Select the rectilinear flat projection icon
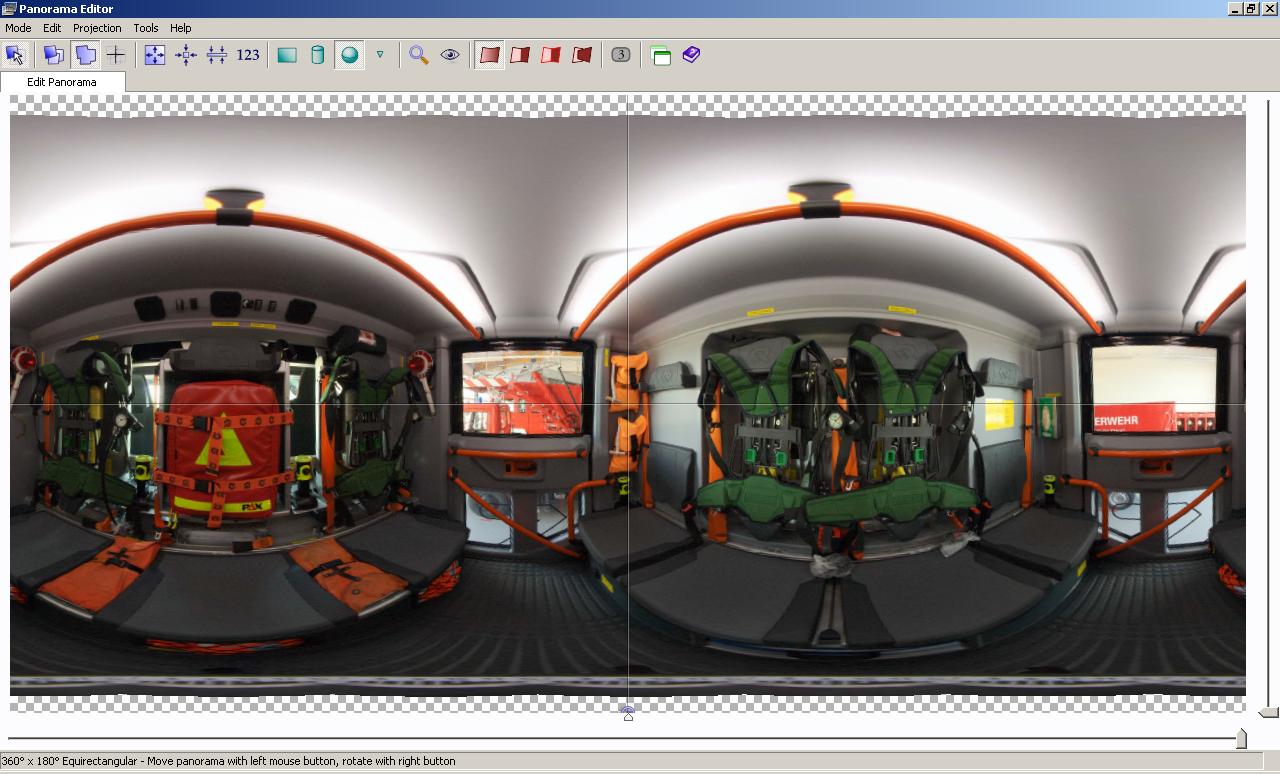This screenshot has width=1280, height=774. 287,55
